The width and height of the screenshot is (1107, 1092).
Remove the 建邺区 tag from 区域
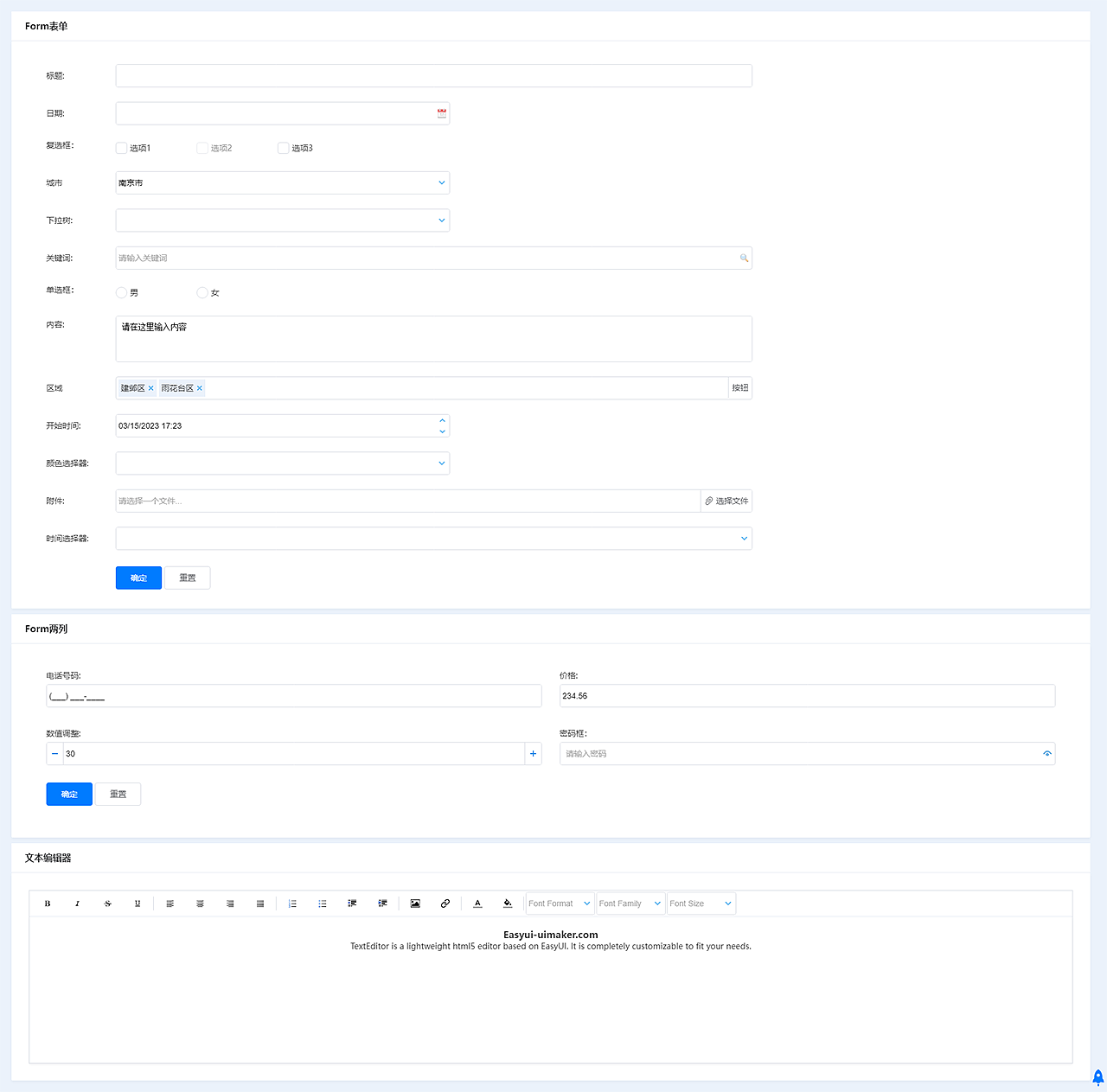click(150, 387)
